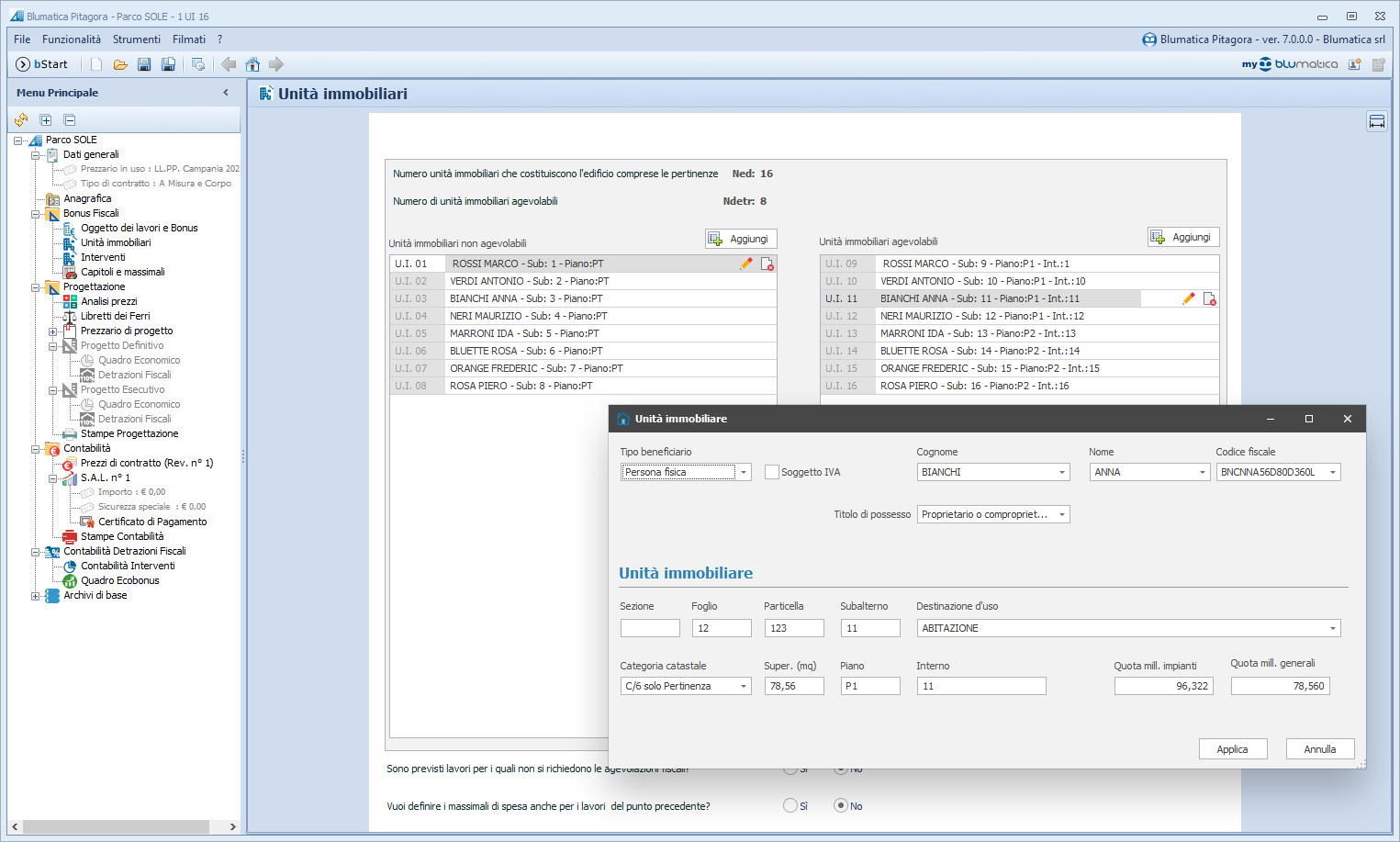Collapse the Progettazione tree node

pyautogui.click(x=35, y=287)
